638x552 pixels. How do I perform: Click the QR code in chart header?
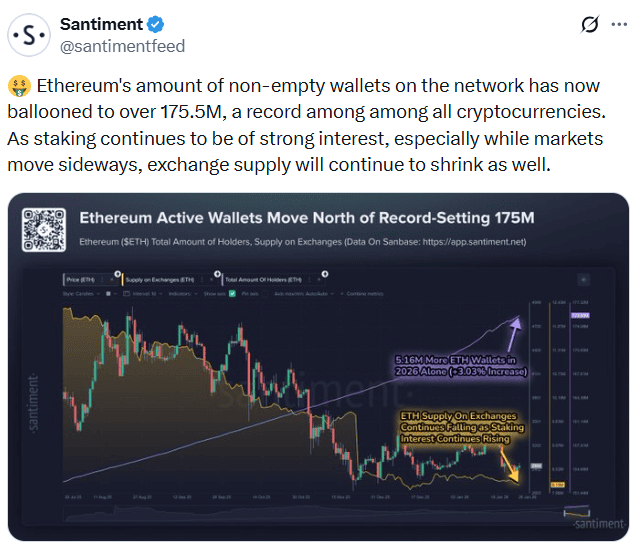(43, 228)
